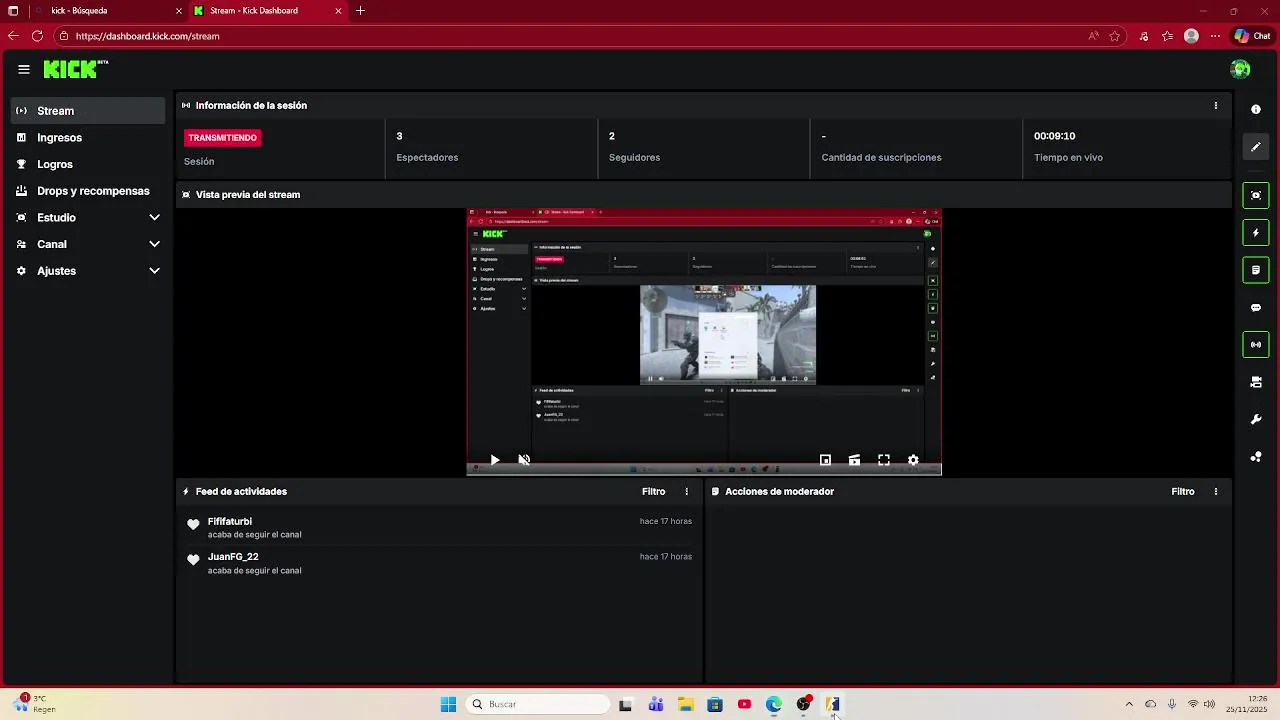
Task: Open Drops y recompensas
Action: (x=88, y=191)
